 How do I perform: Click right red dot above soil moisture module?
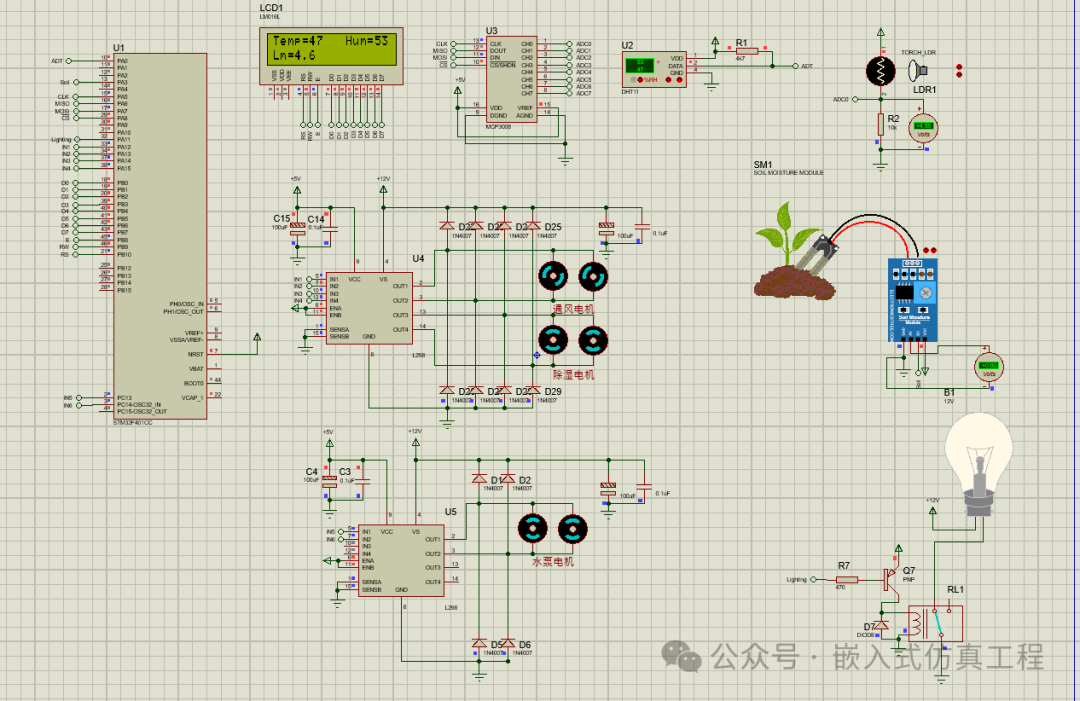(934, 248)
